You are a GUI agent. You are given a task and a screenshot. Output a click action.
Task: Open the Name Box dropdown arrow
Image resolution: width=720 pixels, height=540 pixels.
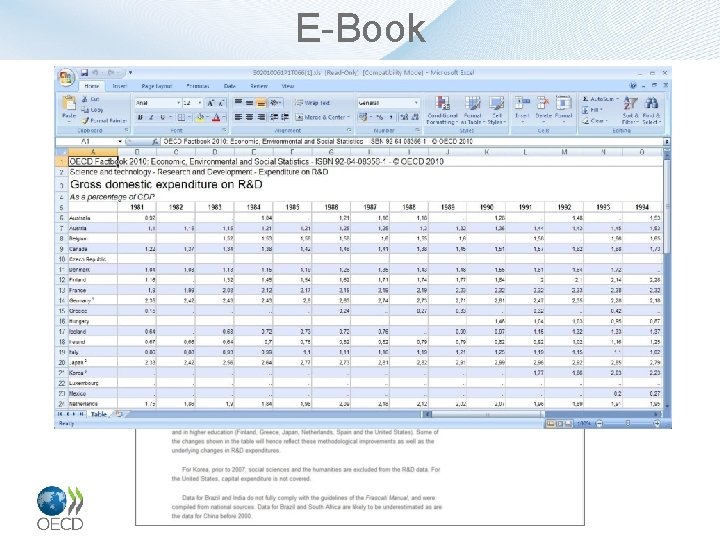point(120,142)
